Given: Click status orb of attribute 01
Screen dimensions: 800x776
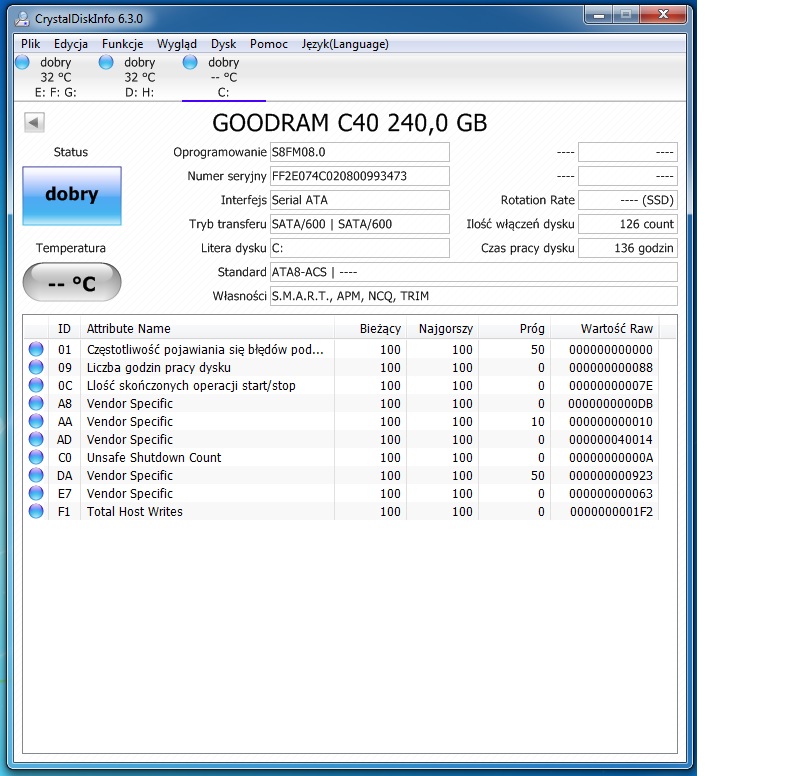Looking at the screenshot, I should 36,349.
